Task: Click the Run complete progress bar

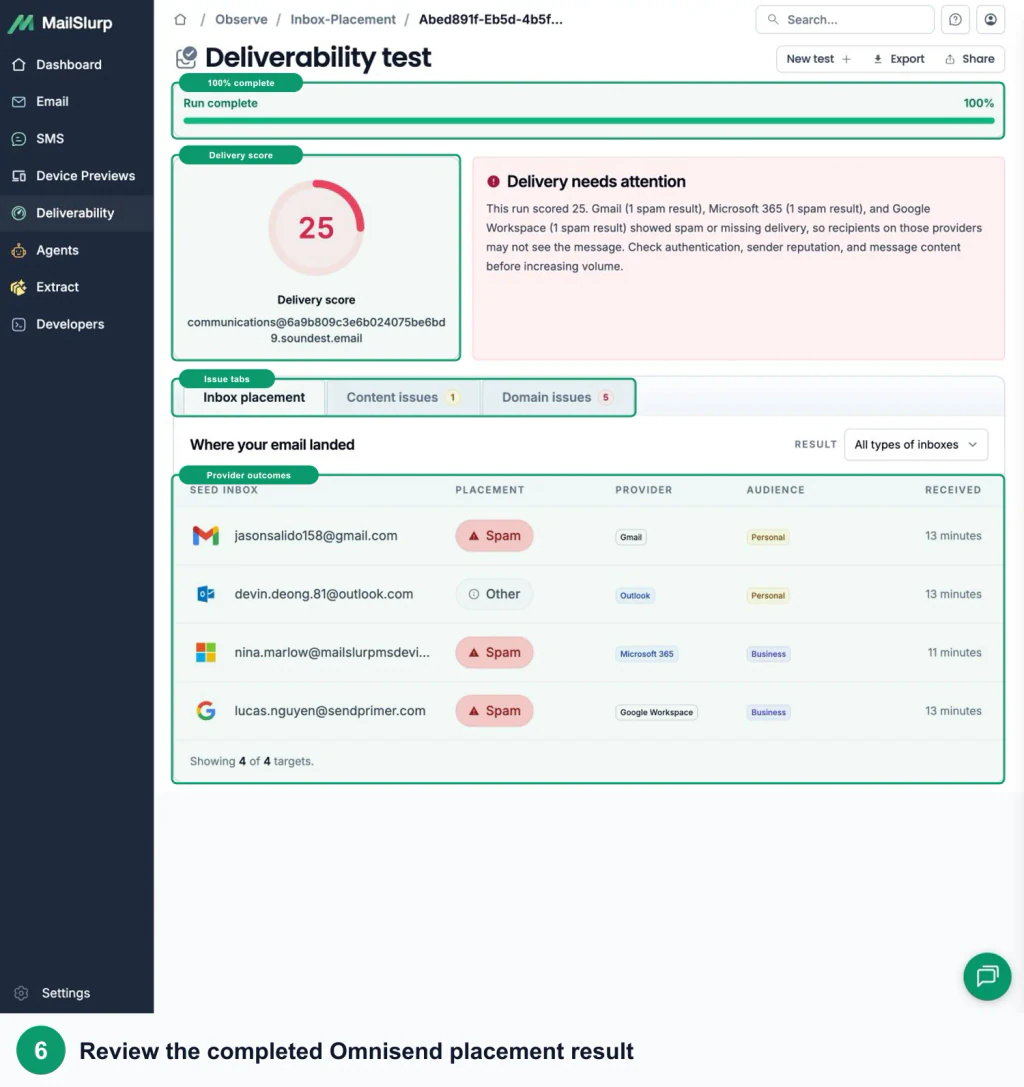Action: point(589,121)
